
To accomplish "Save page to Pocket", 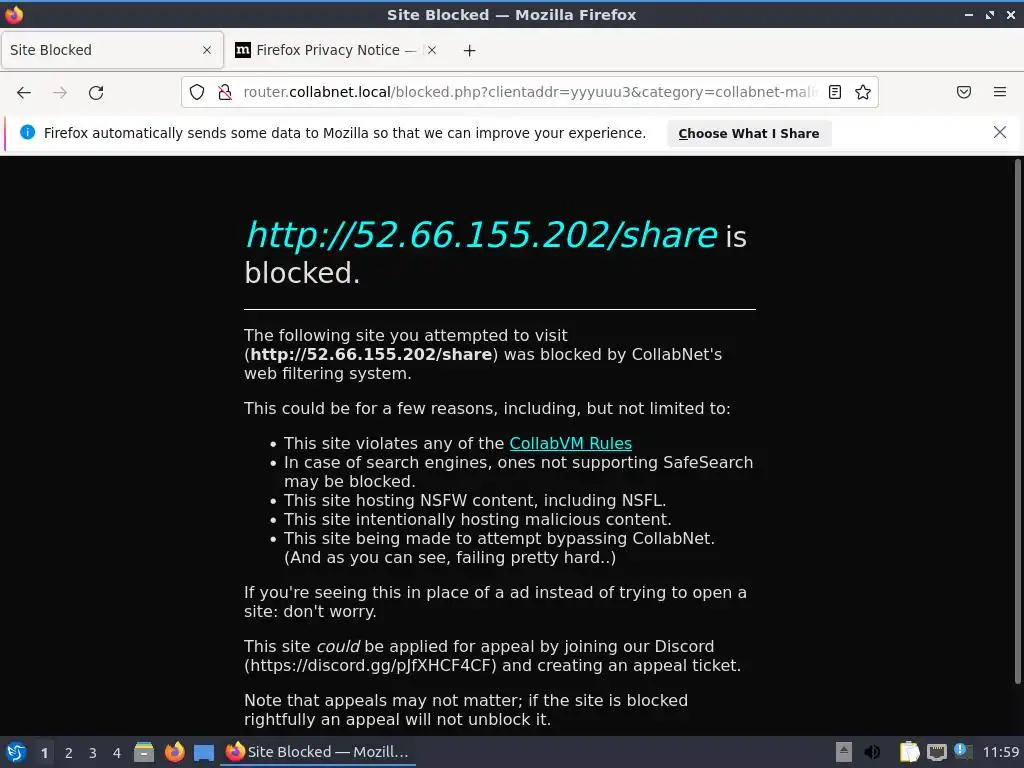I will pyautogui.click(x=964, y=92).
